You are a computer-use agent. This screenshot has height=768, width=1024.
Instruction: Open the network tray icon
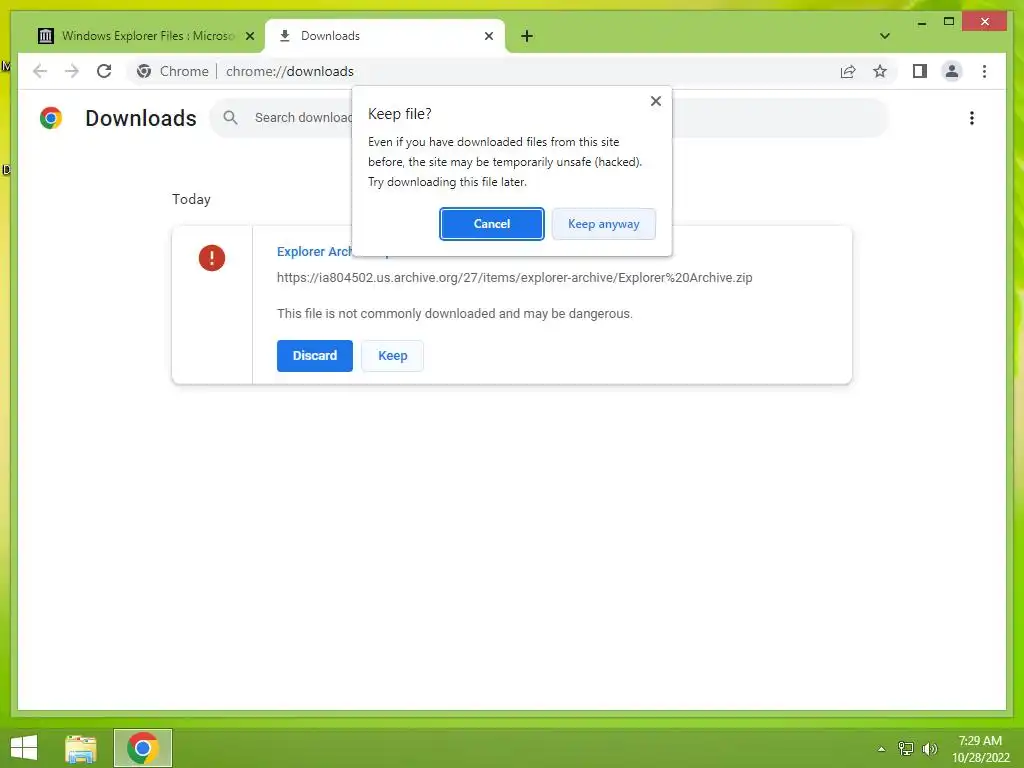[x=906, y=748]
